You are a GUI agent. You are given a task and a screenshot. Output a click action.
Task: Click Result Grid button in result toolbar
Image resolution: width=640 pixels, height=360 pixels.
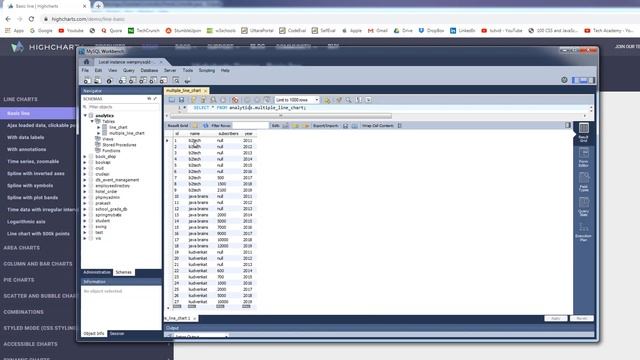coord(178,126)
